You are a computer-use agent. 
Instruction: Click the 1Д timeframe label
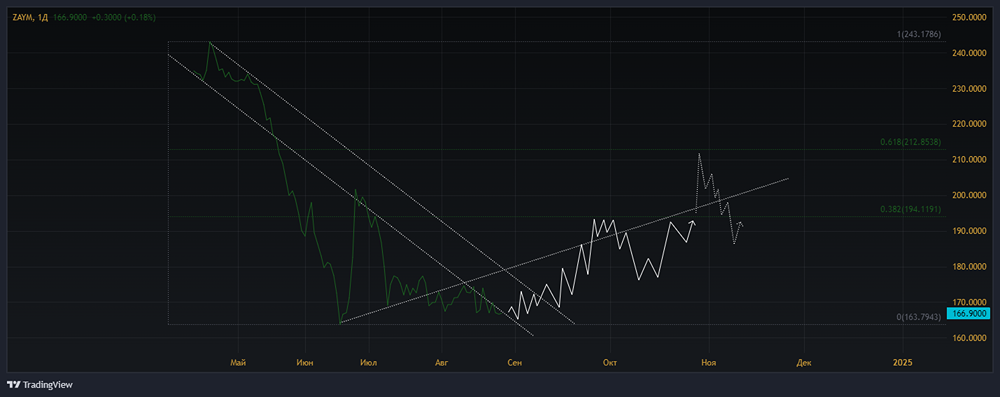tap(42, 17)
